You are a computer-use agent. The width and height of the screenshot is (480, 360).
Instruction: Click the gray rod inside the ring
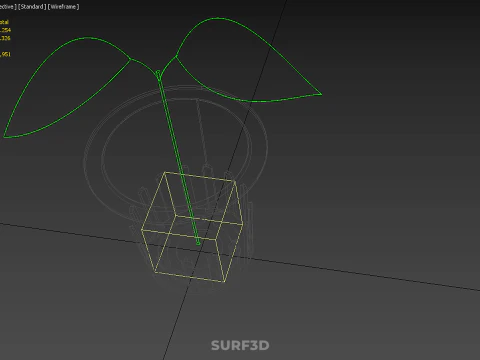[202, 130]
